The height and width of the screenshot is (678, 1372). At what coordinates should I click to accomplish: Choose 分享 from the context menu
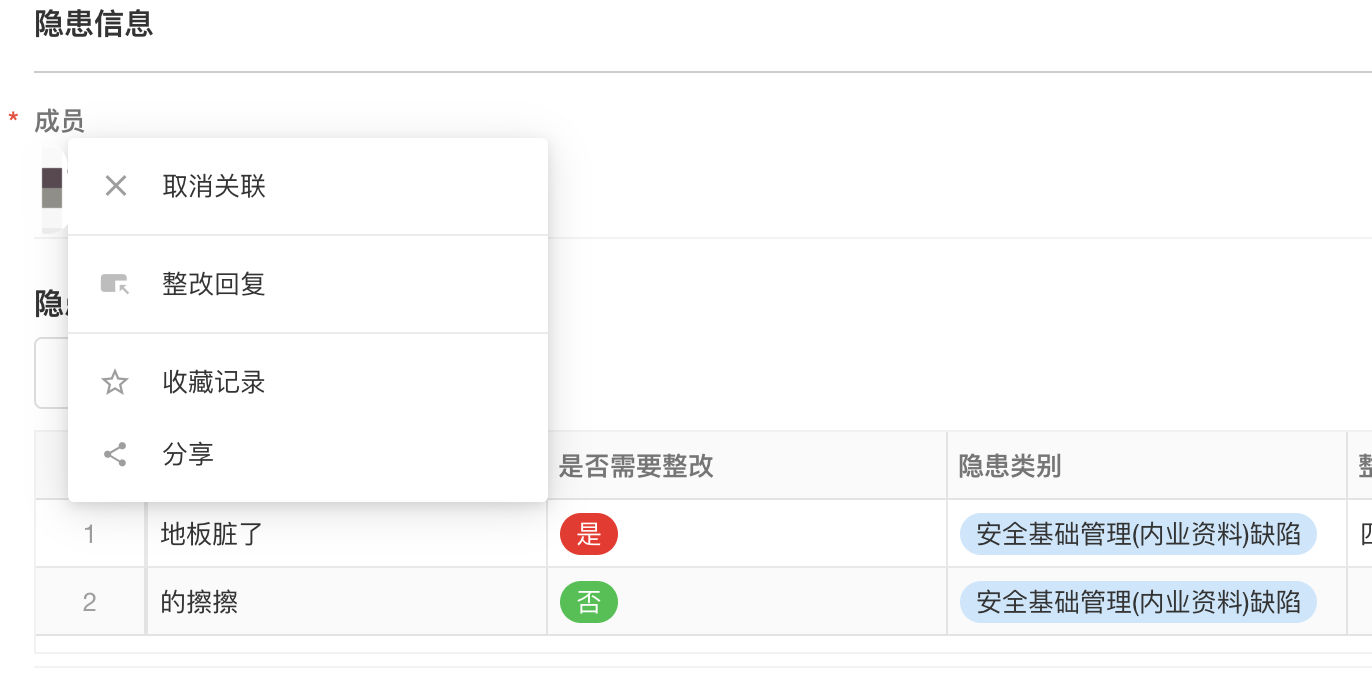pos(188,455)
